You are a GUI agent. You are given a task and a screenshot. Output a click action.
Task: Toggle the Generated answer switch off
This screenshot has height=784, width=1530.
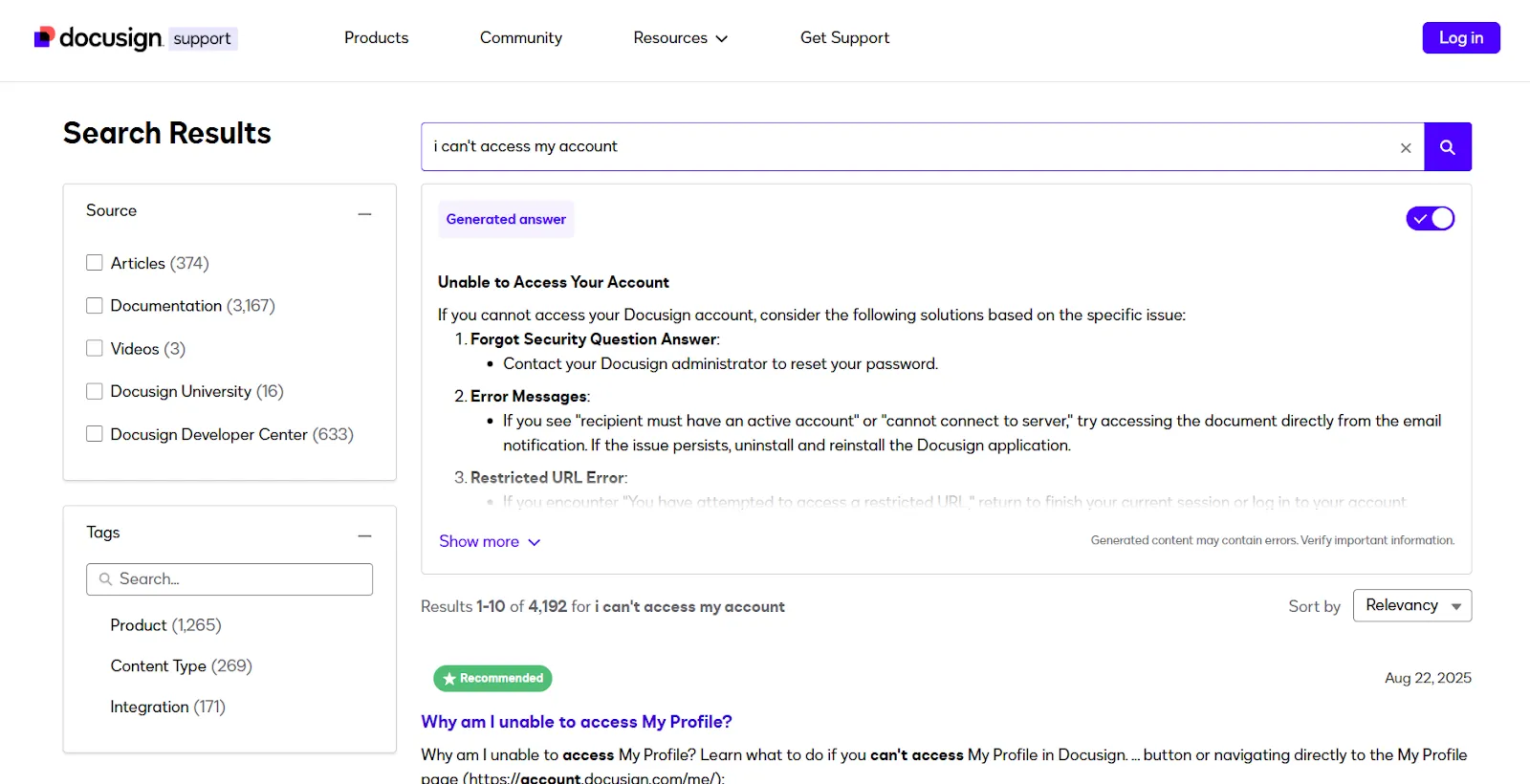pos(1430,219)
